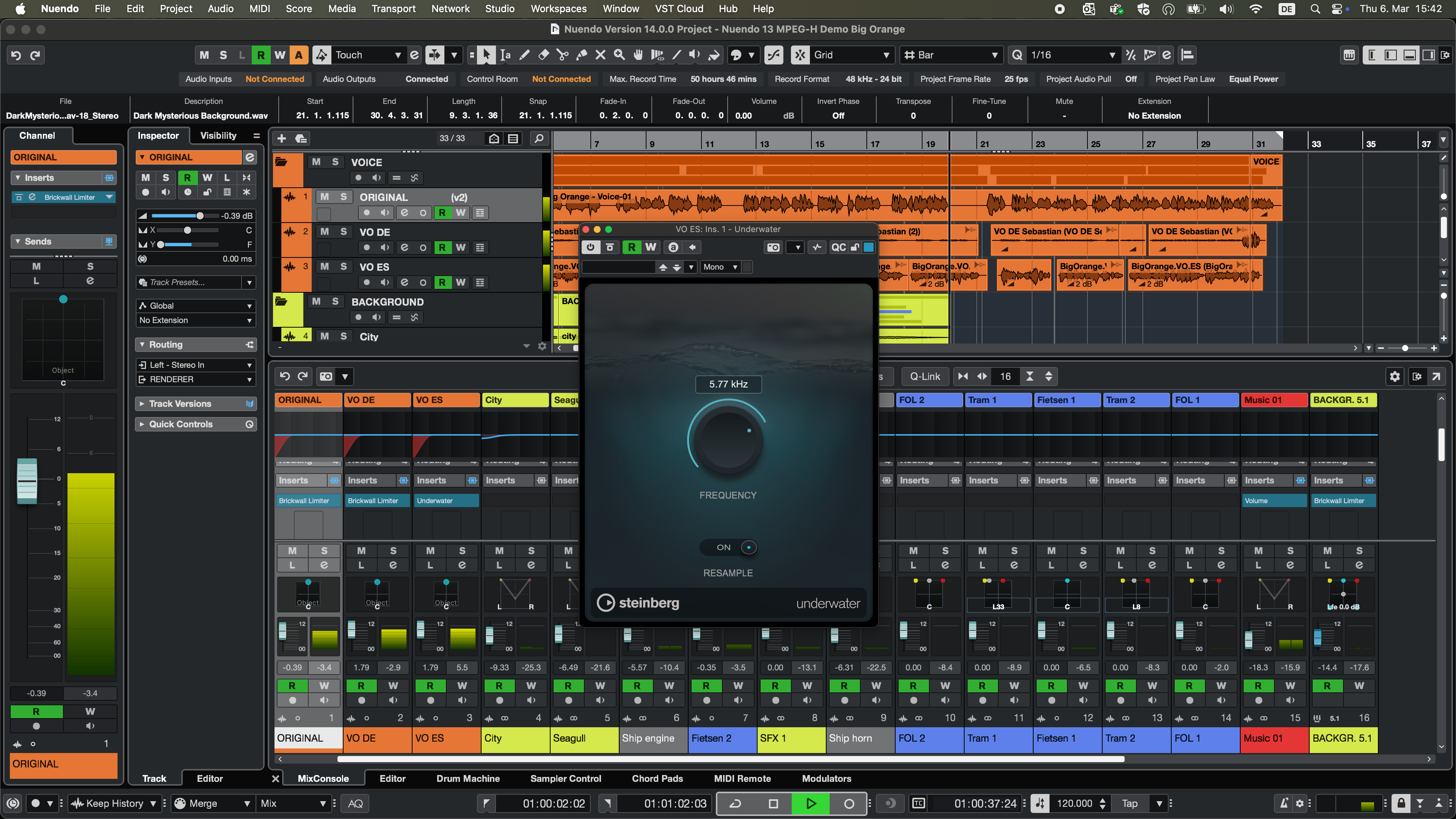Select the Glue tool in toolbar
This screenshot has height=819, width=1456.
click(581, 55)
